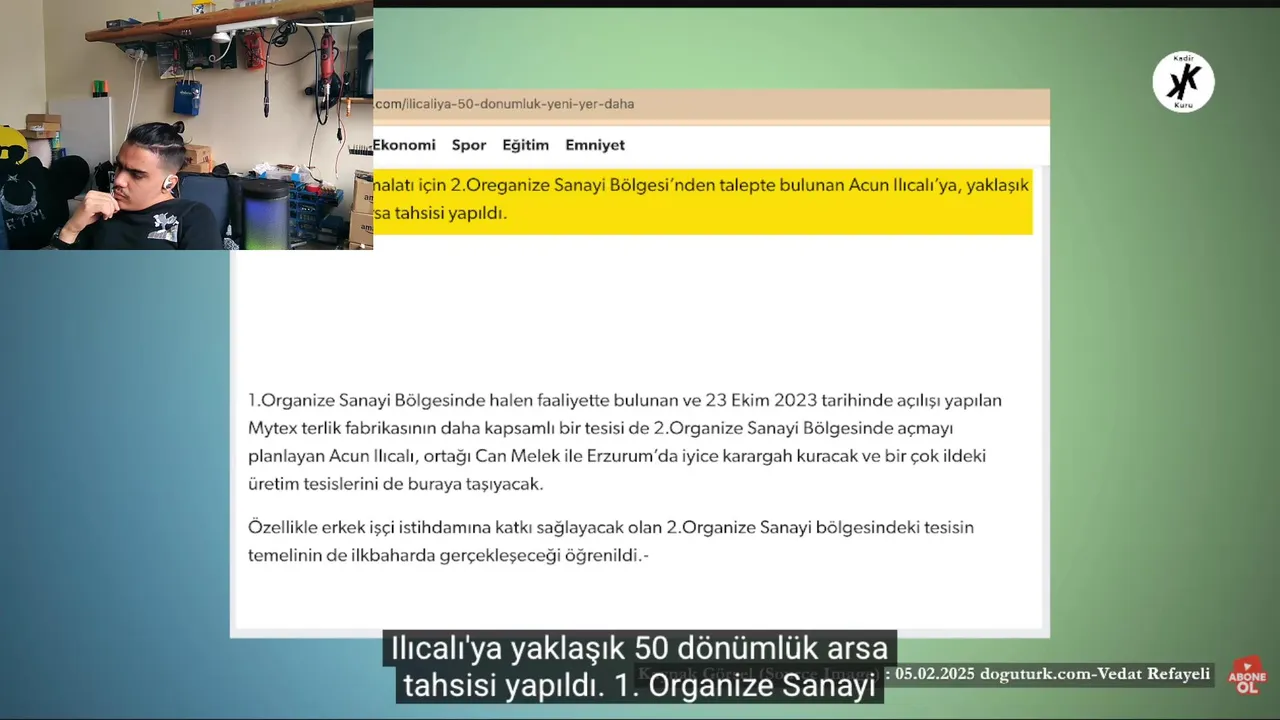The image size is (1280, 720).
Task: Click the paragraph starting 'Özellikle erkek işçi istihdamına'
Action: pyautogui.click(x=611, y=541)
